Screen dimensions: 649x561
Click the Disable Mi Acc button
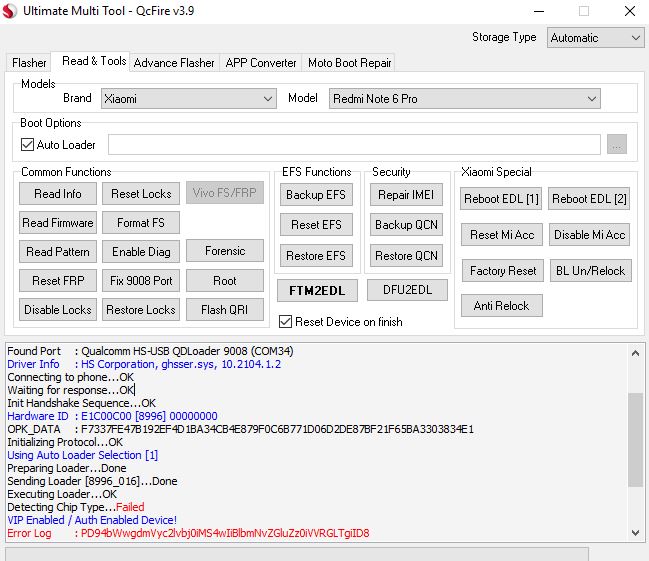pos(589,235)
